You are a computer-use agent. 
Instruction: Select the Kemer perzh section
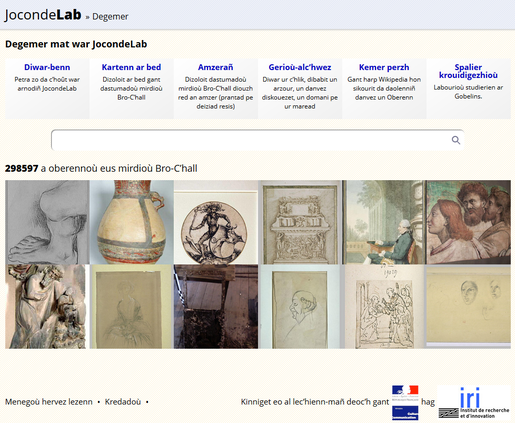[x=384, y=67]
